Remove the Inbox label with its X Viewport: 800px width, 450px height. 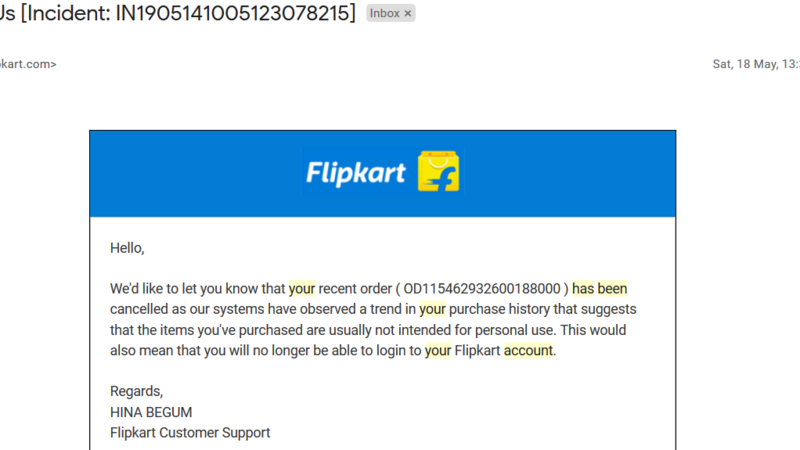(408, 14)
